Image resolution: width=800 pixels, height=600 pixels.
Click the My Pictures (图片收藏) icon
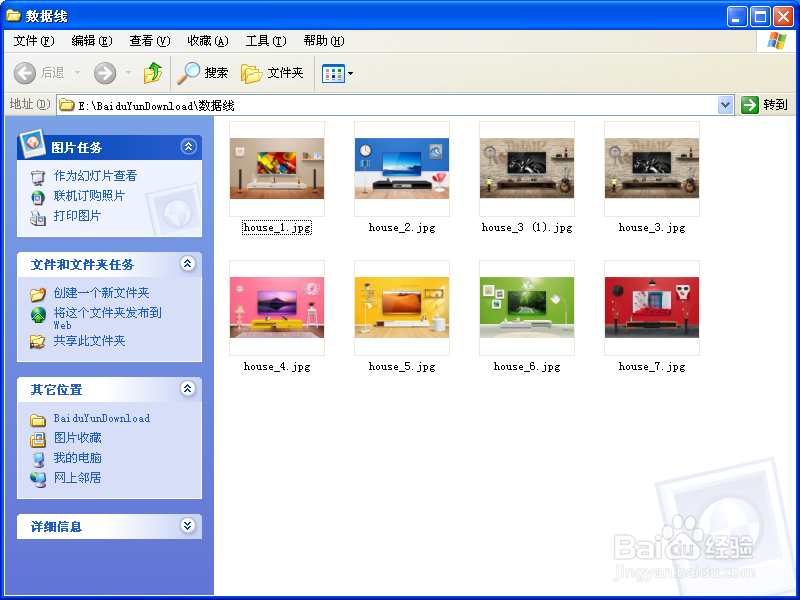point(38,439)
